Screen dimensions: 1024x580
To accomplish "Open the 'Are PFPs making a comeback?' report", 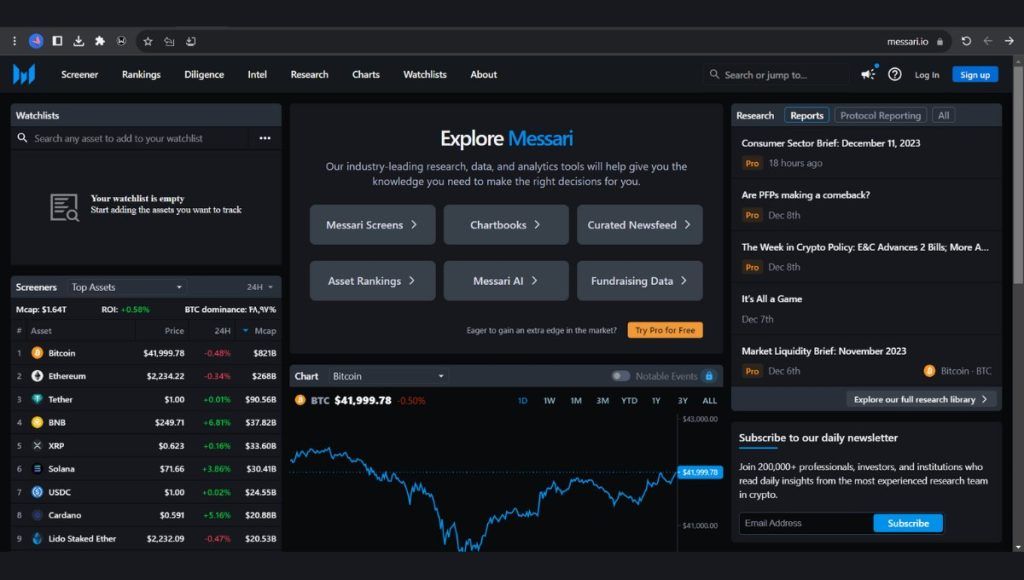I will point(805,195).
